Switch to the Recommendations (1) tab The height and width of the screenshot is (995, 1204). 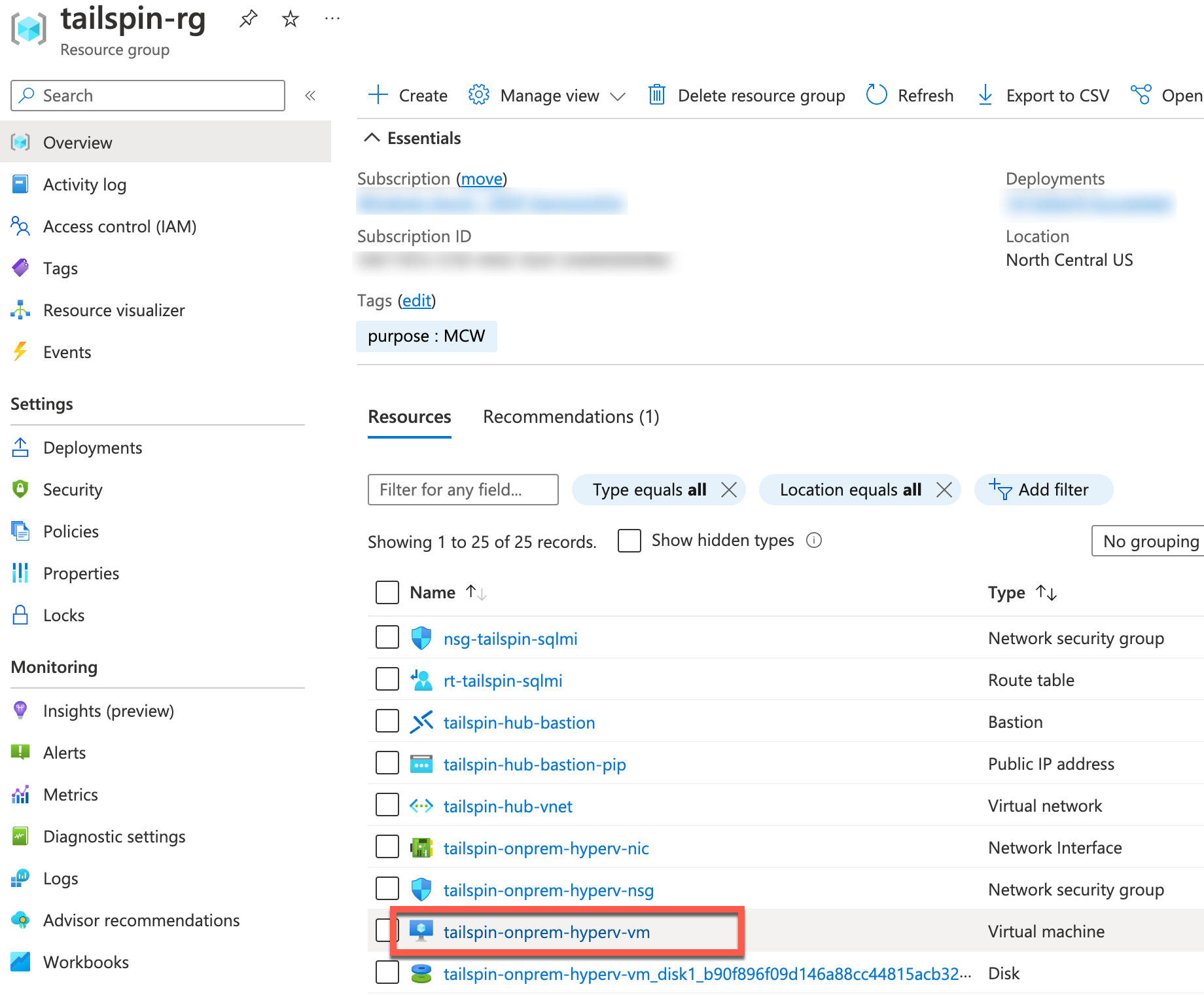click(571, 417)
